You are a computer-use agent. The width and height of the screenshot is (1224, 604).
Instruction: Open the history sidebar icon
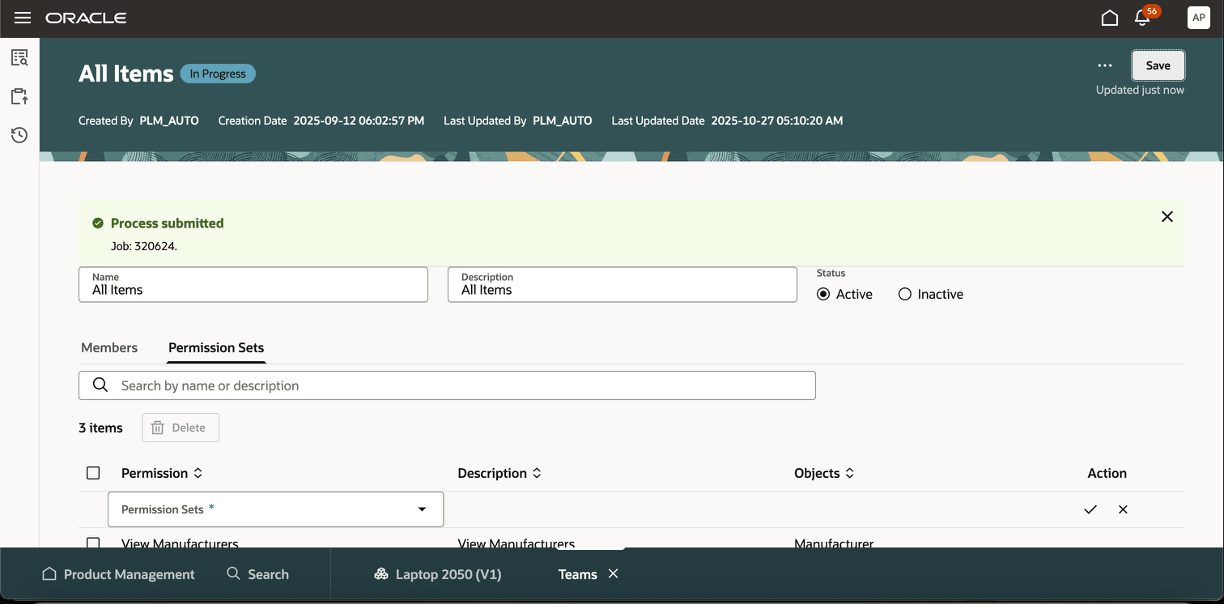[x=18, y=134]
